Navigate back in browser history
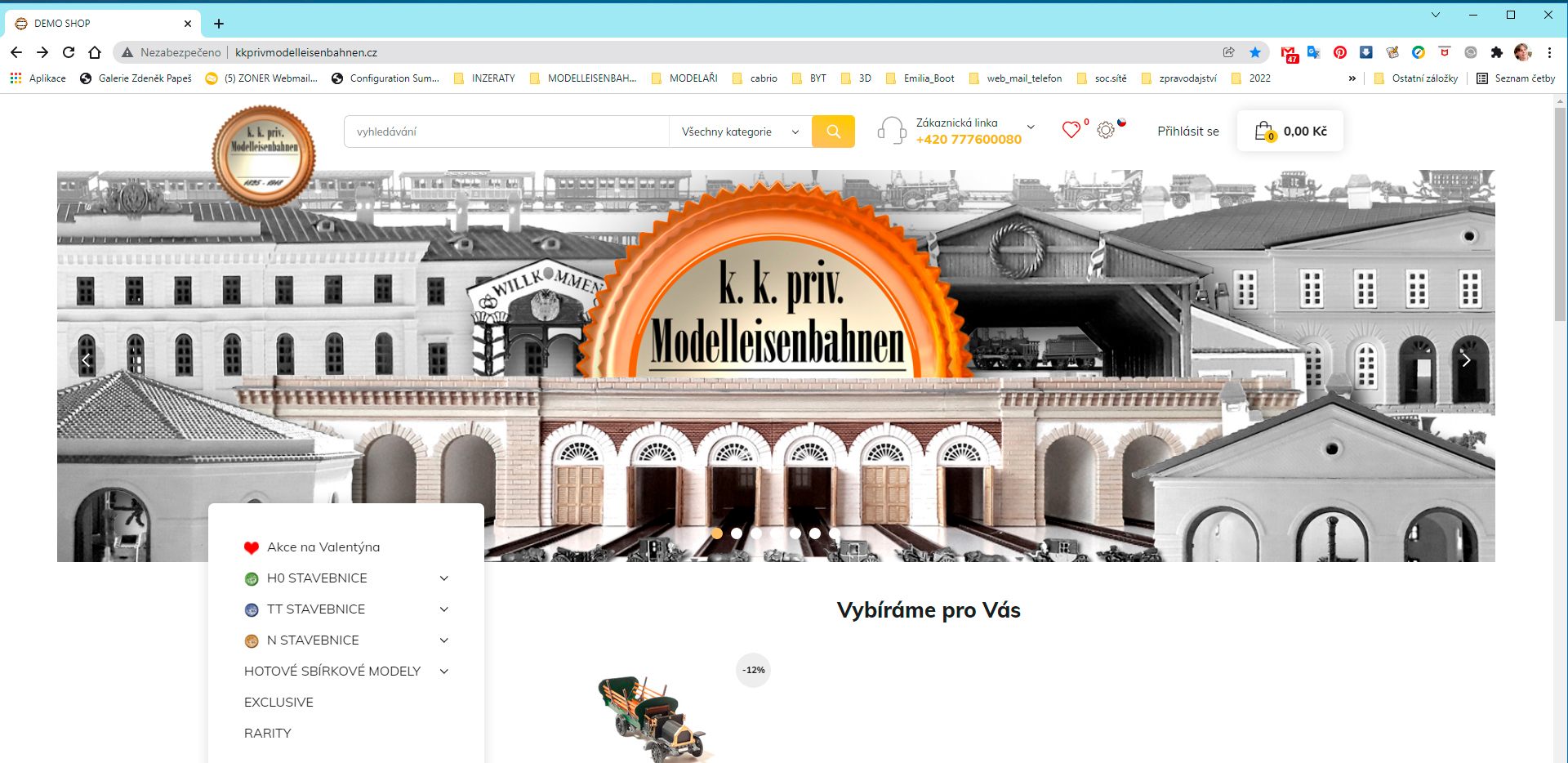This screenshot has width=1568, height=763. click(x=16, y=52)
